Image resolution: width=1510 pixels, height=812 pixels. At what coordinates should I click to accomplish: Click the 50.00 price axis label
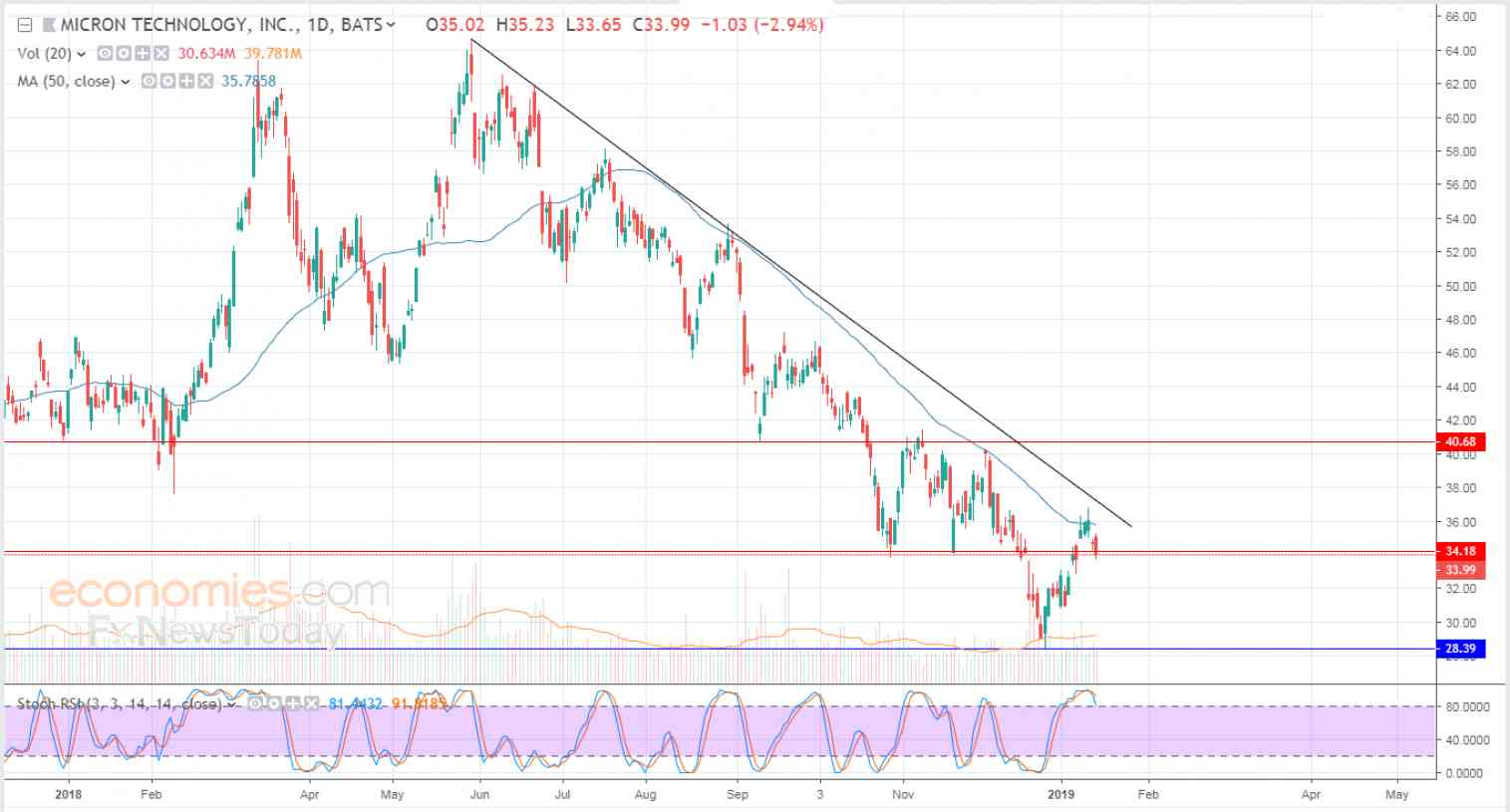pyautogui.click(x=1460, y=286)
